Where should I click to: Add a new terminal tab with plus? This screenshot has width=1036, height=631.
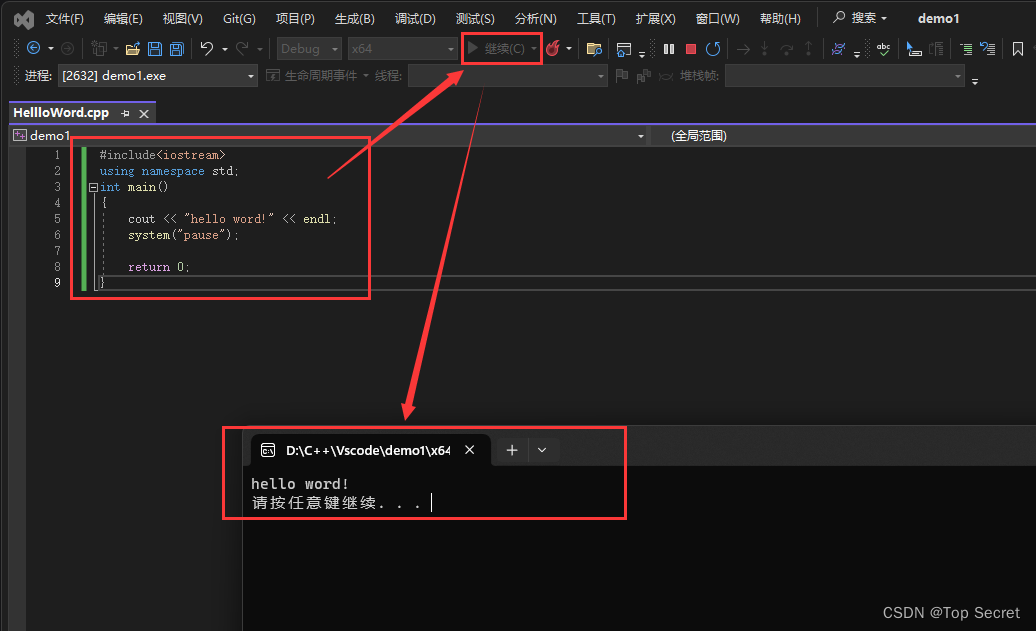click(x=512, y=451)
